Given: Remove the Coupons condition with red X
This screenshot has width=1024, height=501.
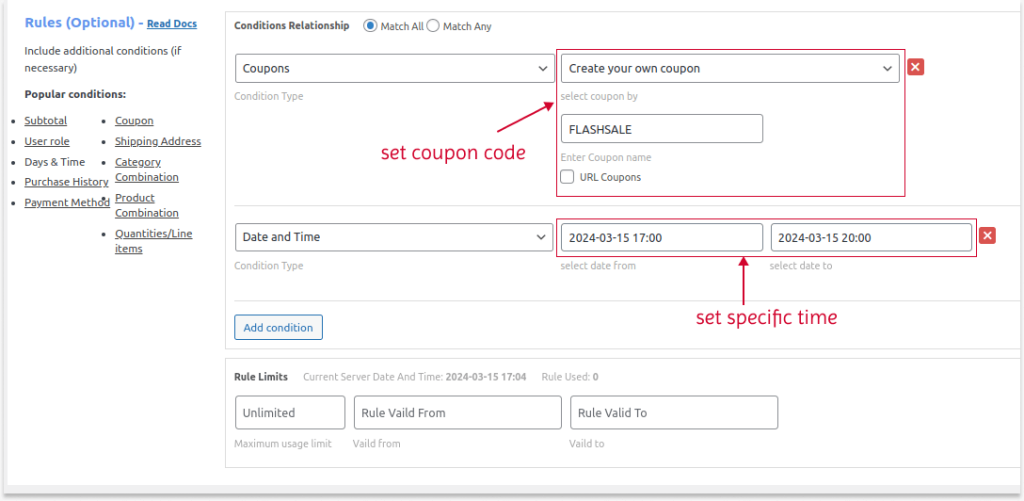Looking at the screenshot, I should coord(916,67).
